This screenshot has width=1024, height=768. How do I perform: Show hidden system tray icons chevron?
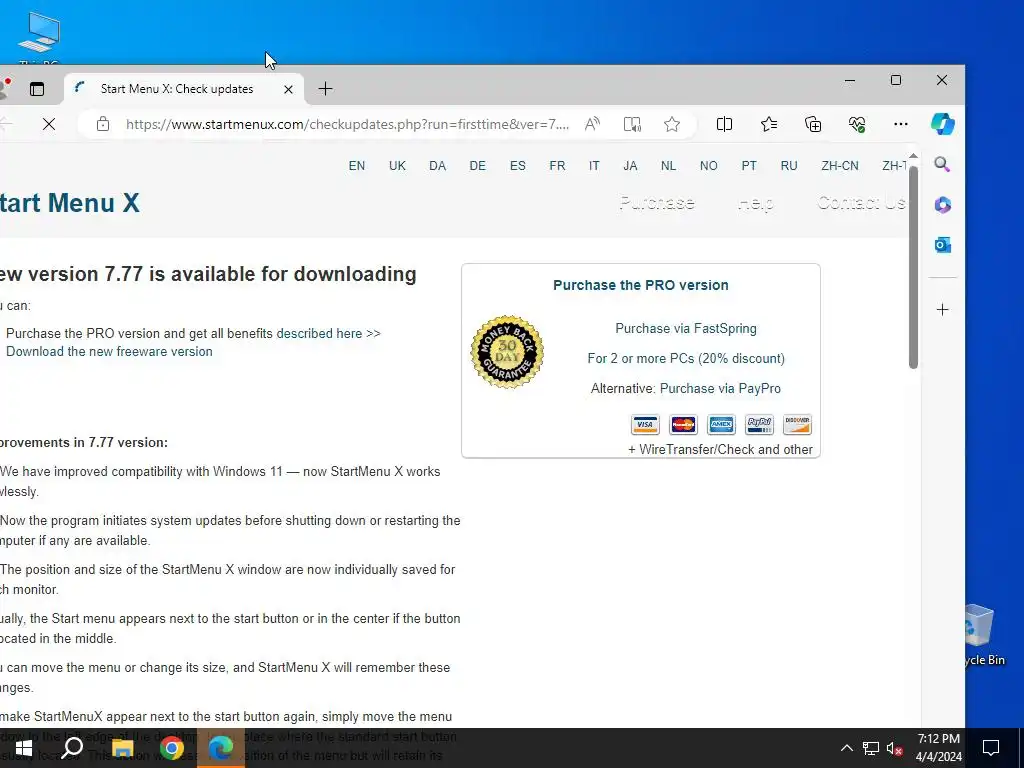point(846,748)
